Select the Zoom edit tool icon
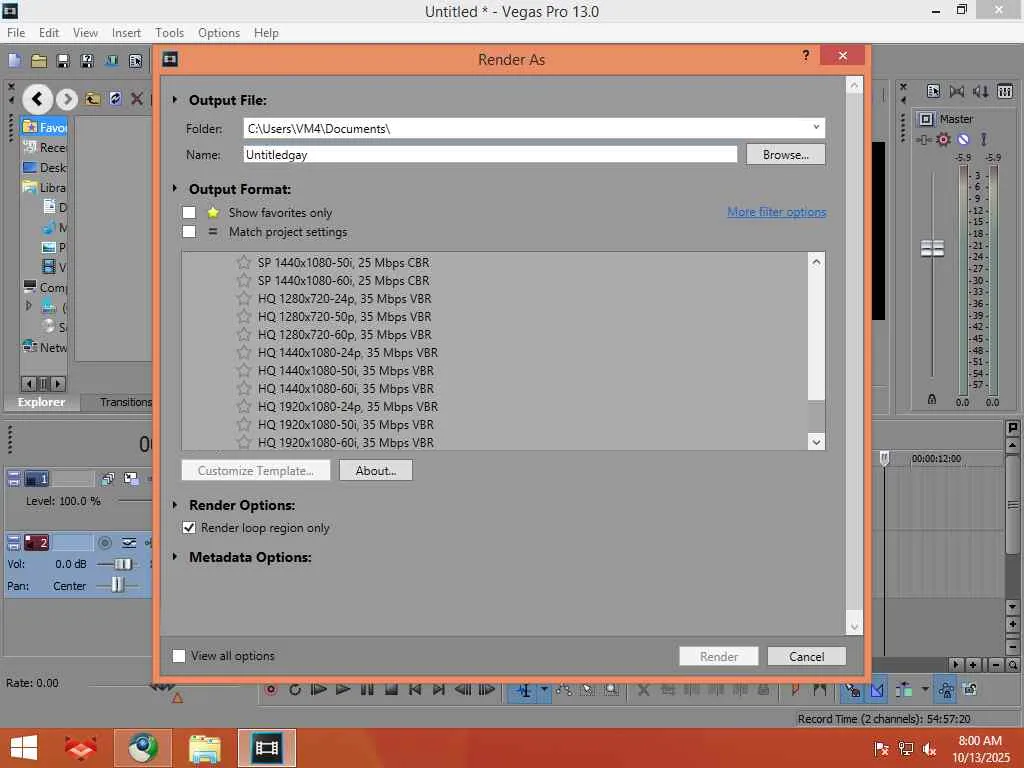The image size is (1024, 768). click(x=611, y=690)
